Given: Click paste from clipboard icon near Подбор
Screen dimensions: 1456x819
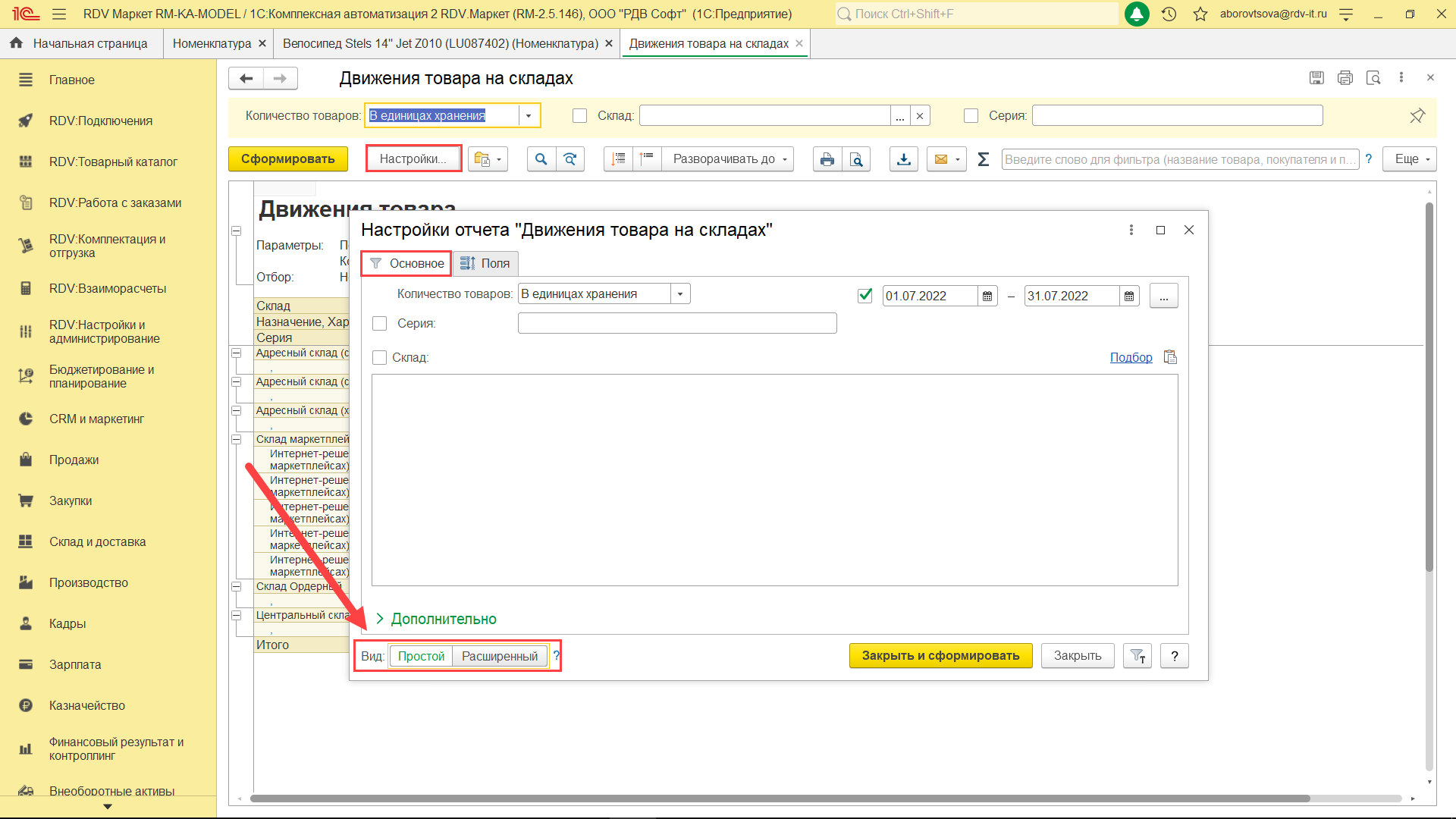Looking at the screenshot, I should pyautogui.click(x=1170, y=357).
